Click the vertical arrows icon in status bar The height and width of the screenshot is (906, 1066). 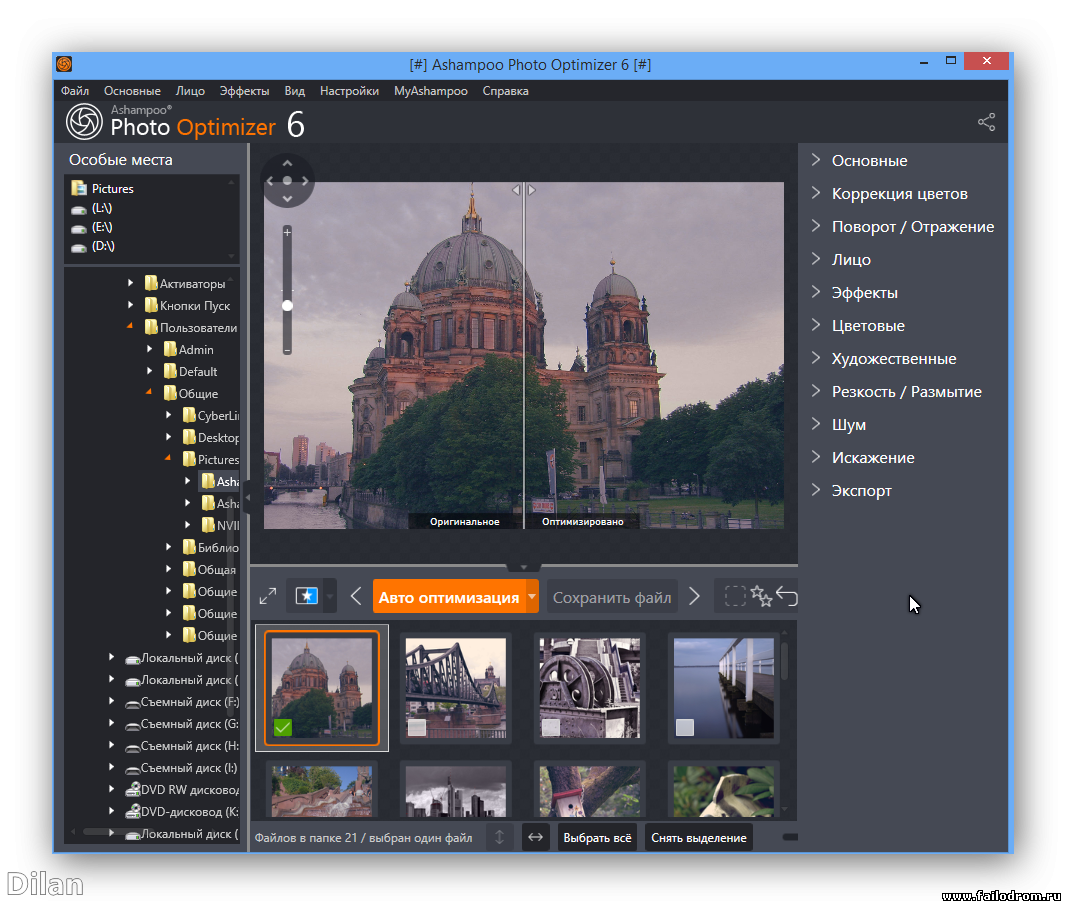[x=500, y=837]
